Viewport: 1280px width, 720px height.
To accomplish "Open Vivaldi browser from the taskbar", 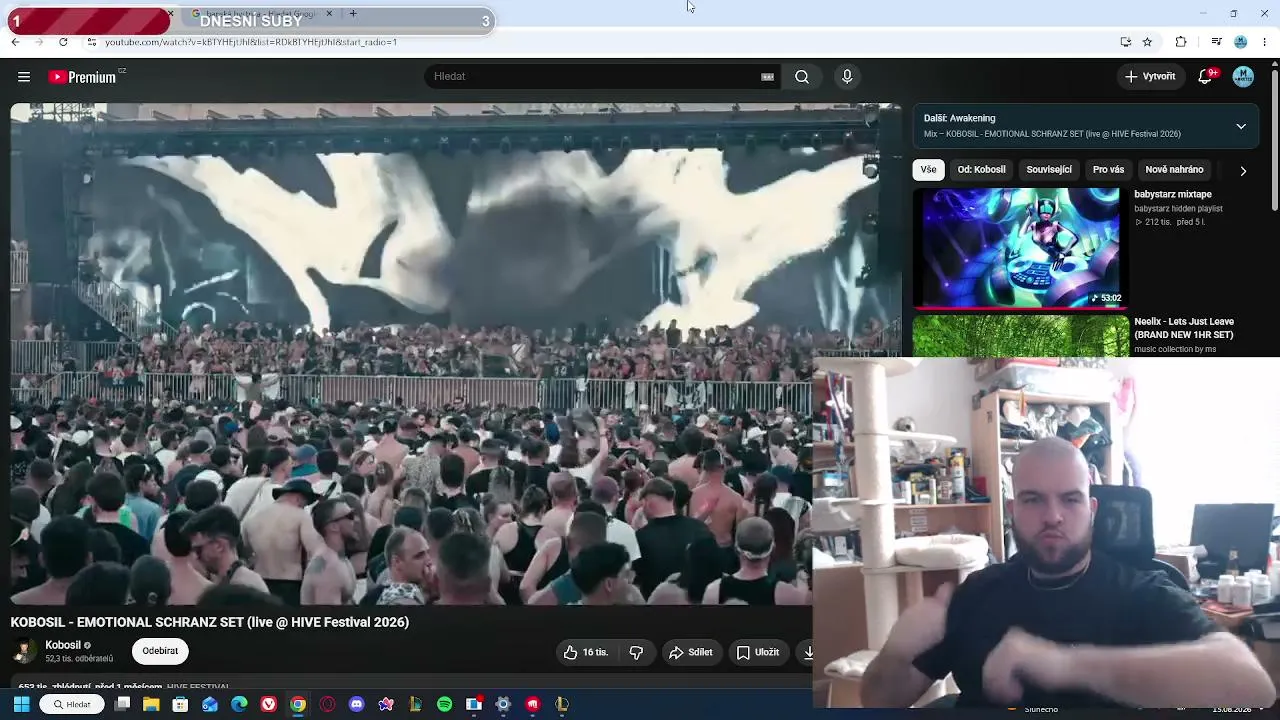I will [269, 704].
